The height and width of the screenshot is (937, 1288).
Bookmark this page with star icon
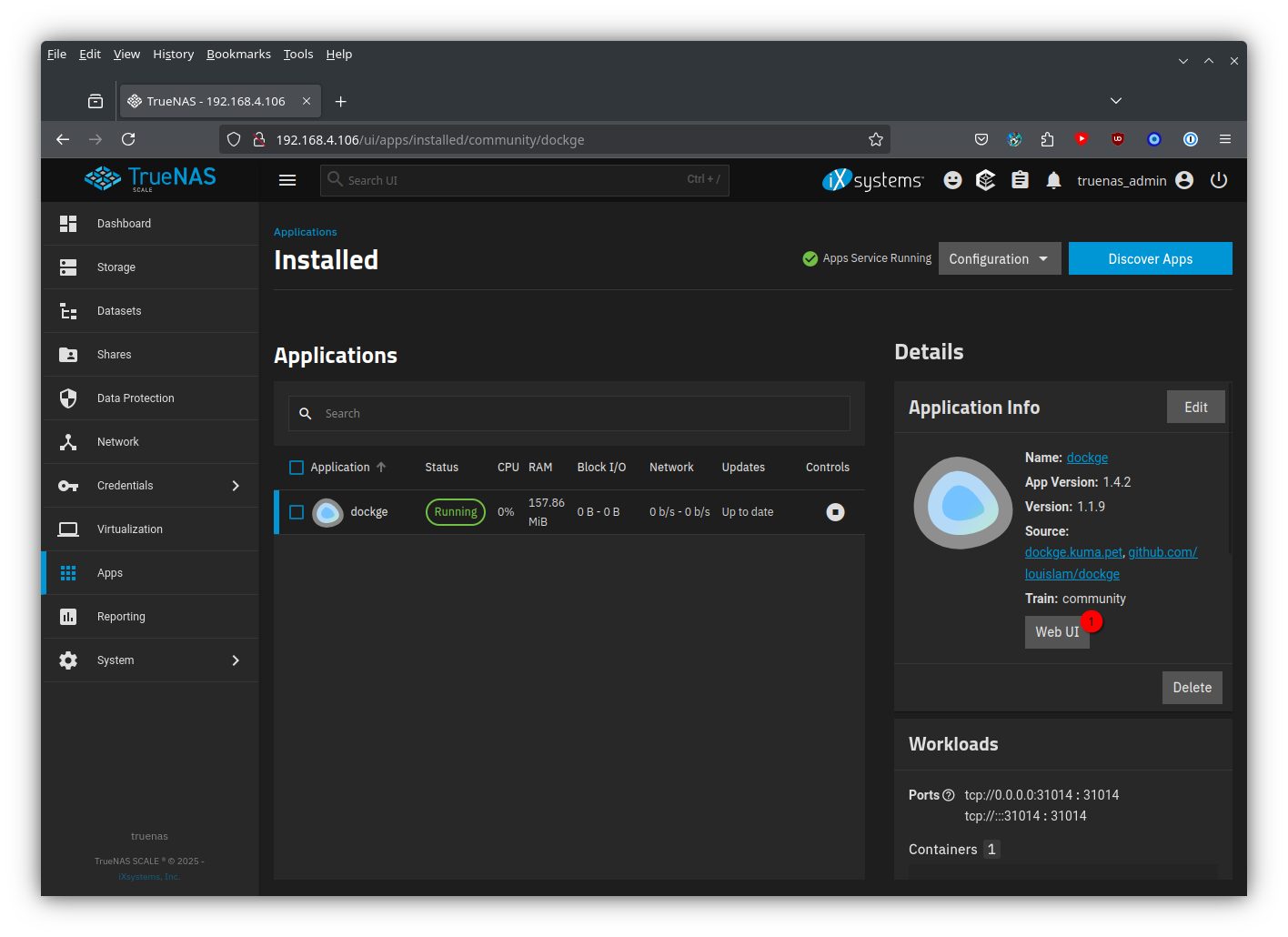(x=876, y=139)
